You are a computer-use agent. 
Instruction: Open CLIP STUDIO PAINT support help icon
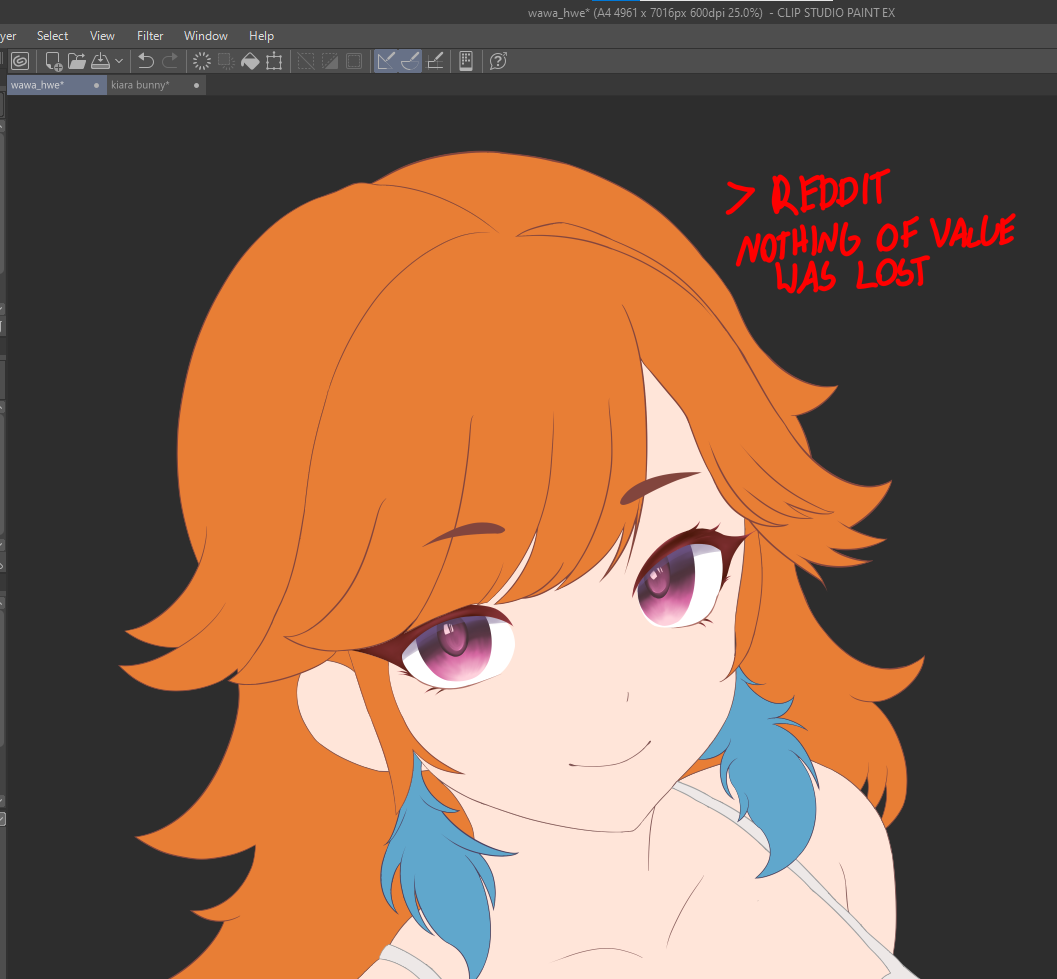(498, 61)
